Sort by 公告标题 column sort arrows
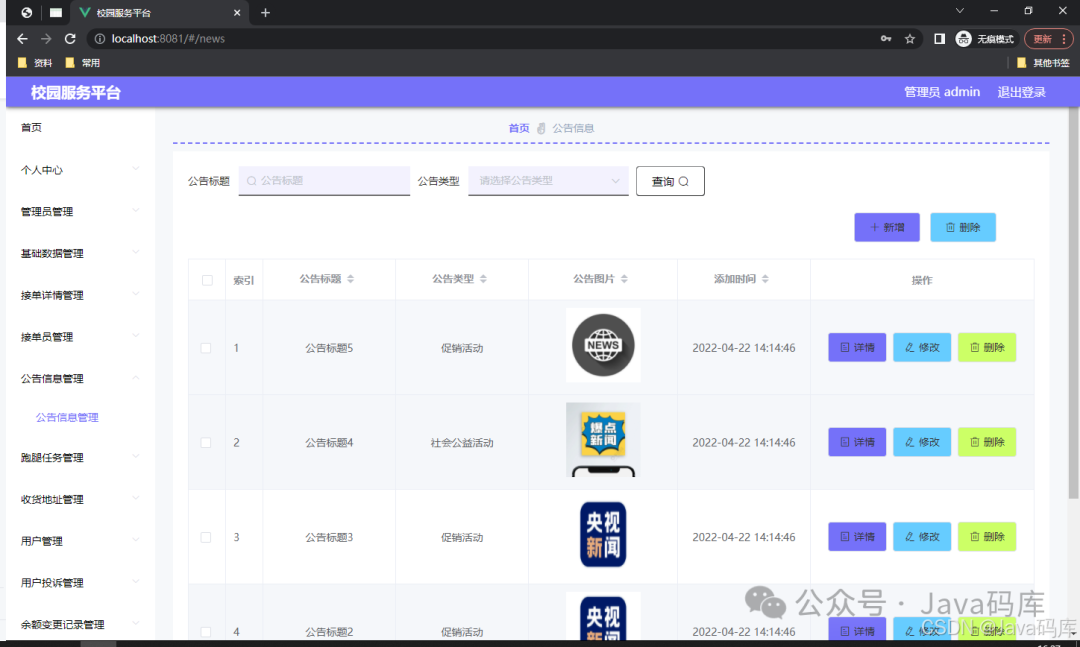1080x647 pixels. click(x=350, y=279)
